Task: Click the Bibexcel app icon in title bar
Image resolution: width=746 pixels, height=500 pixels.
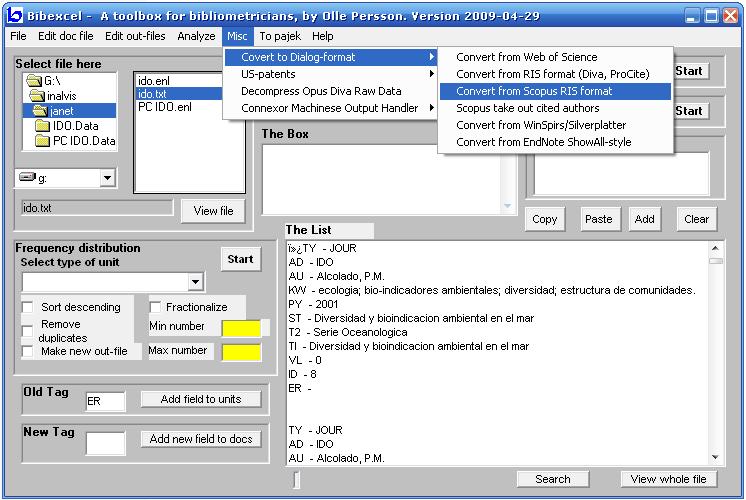Action: (12, 15)
